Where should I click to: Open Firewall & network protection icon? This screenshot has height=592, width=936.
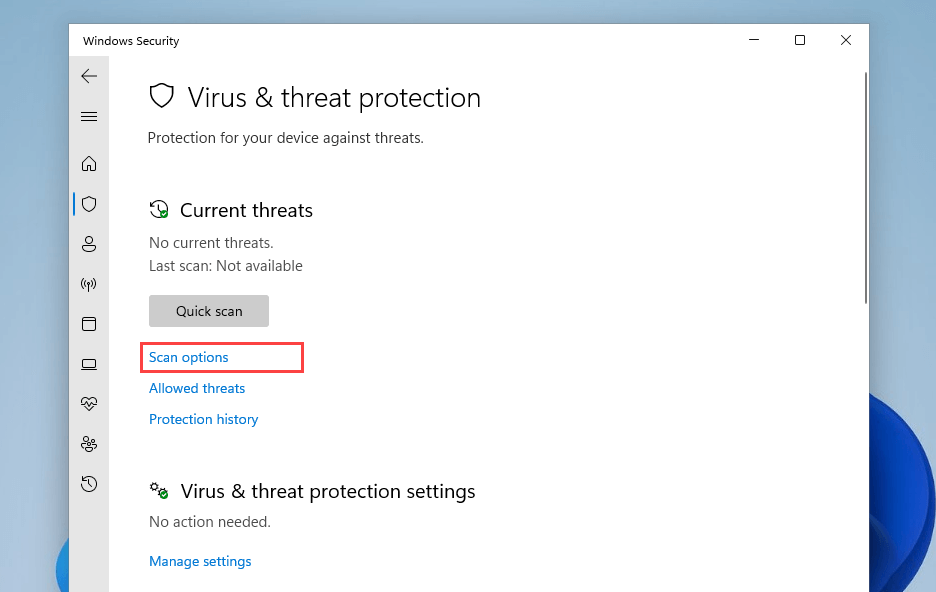tap(89, 284)
